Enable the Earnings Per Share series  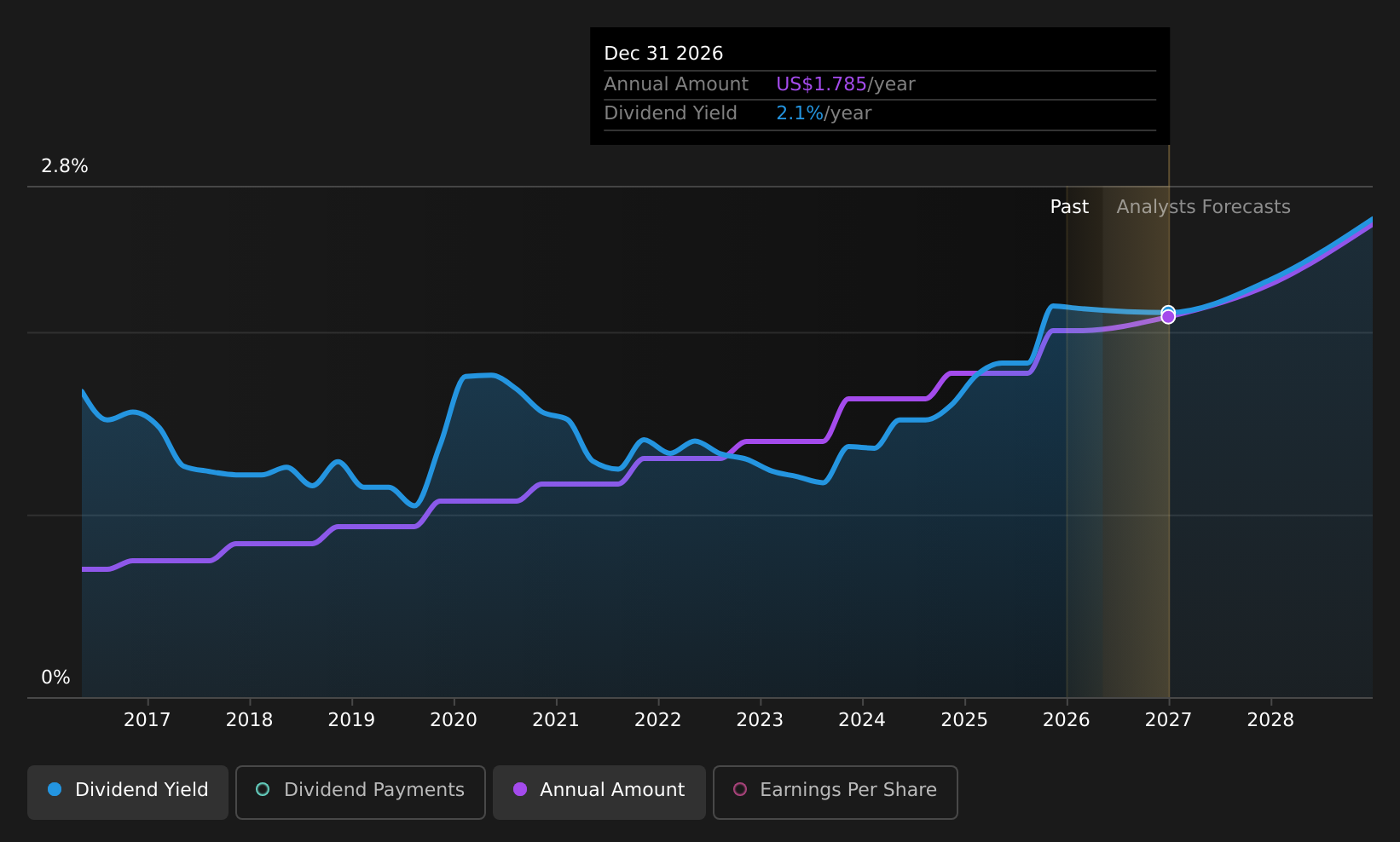pyautogui.click(x=836, y=792)
